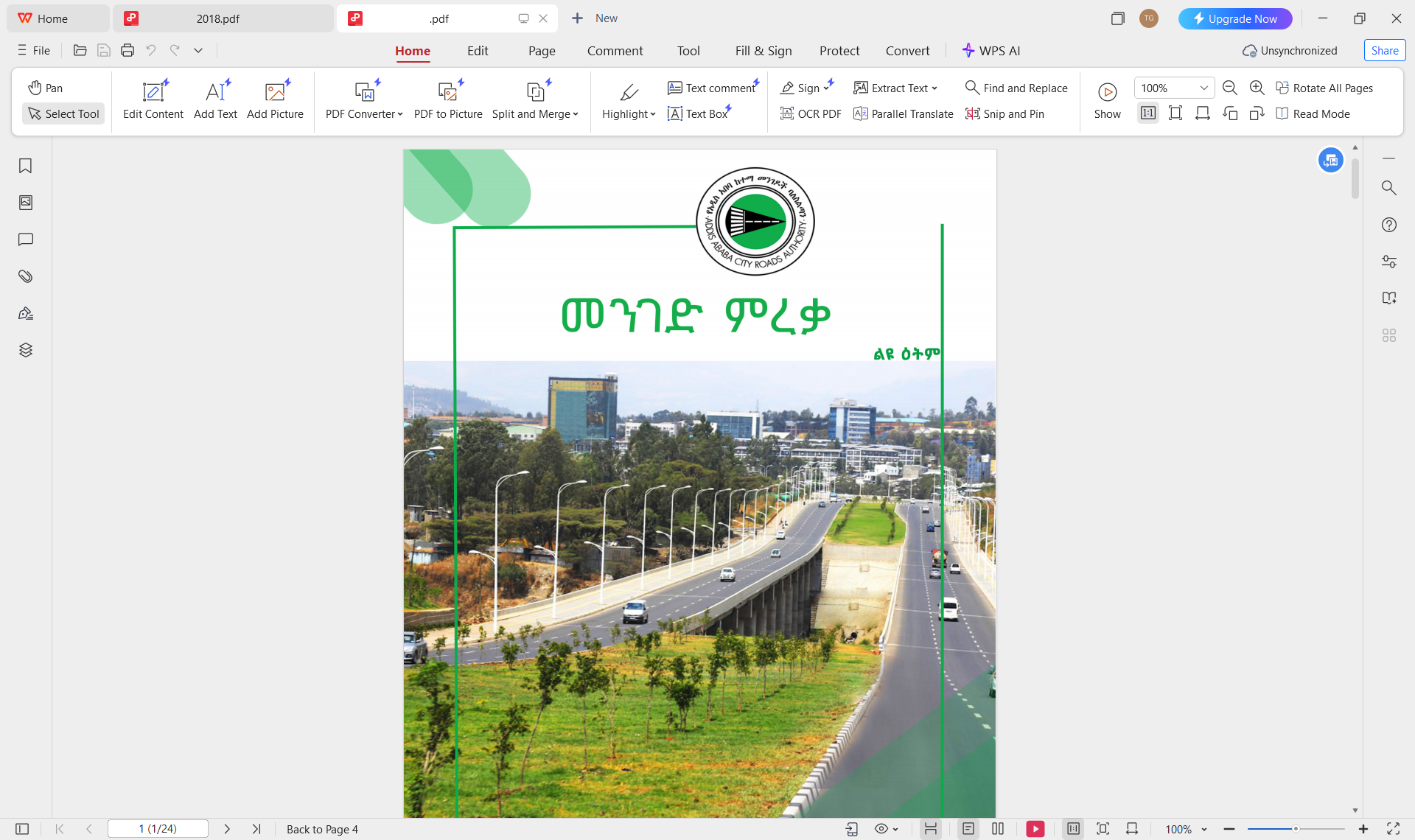
Task: Click the Add Picture tool
Action: pyautogui.click(x=275, y=100)
